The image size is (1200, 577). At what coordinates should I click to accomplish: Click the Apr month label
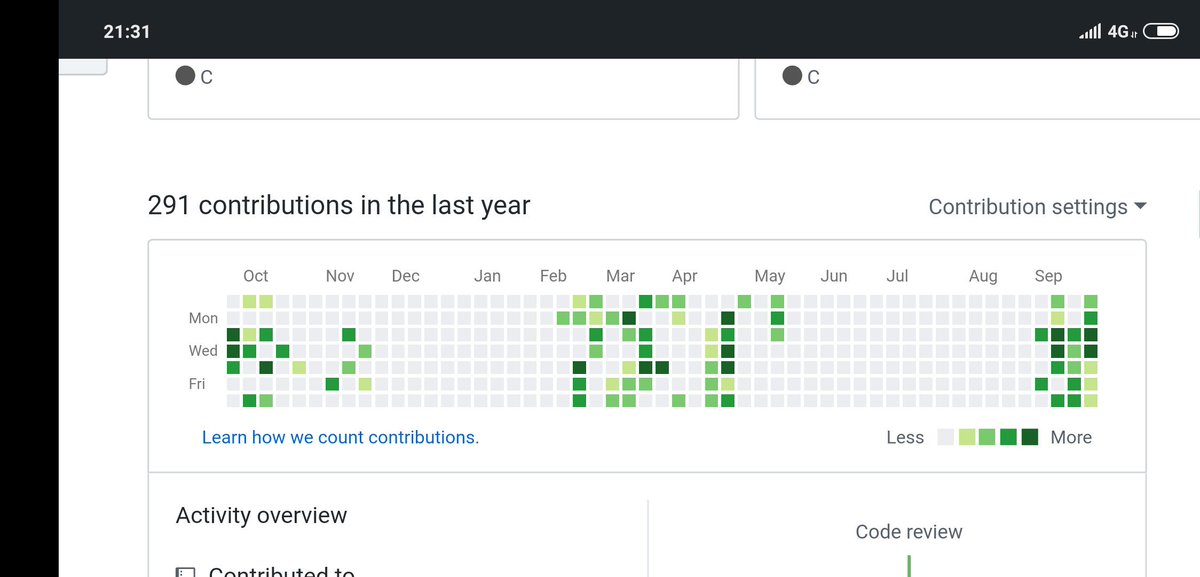pyautogui.click(x=685, y=276)
